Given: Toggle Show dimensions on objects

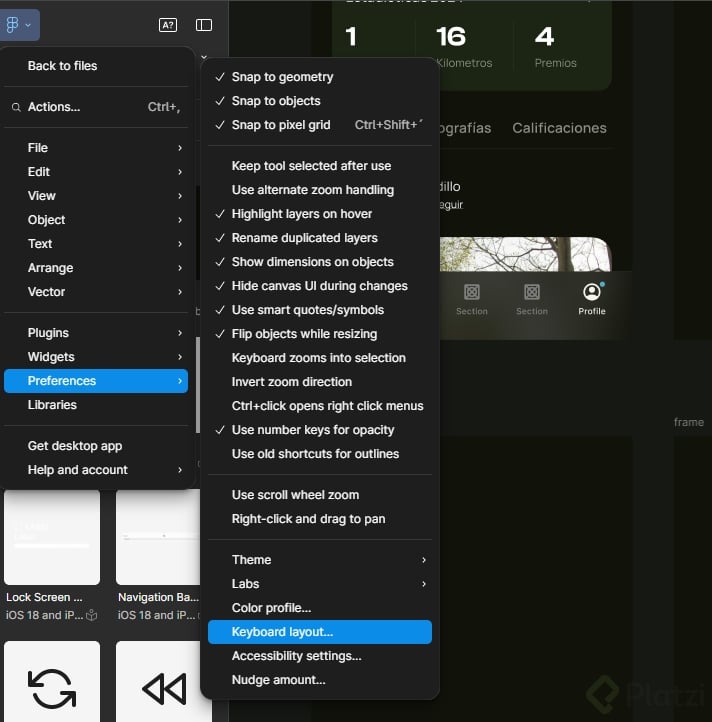Looking at the screenshot, I should [x=320, y=262].
